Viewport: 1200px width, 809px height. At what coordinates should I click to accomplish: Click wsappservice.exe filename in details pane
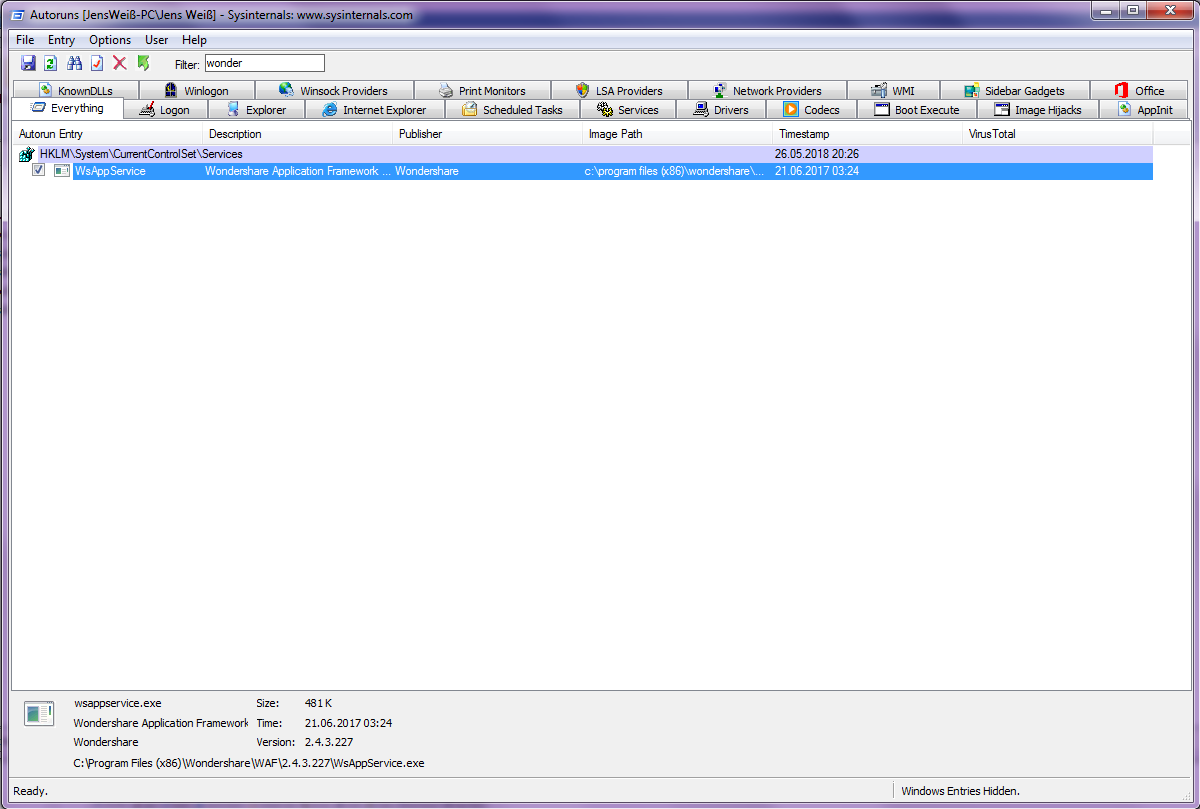click(x=117, y=703)
